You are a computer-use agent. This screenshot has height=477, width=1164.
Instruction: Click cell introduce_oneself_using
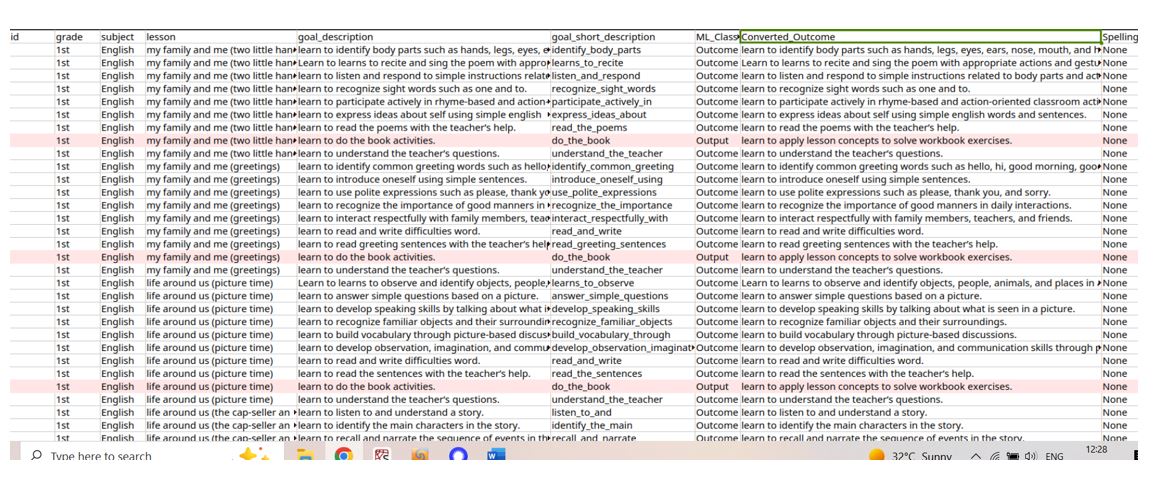[x=622, y=180]
